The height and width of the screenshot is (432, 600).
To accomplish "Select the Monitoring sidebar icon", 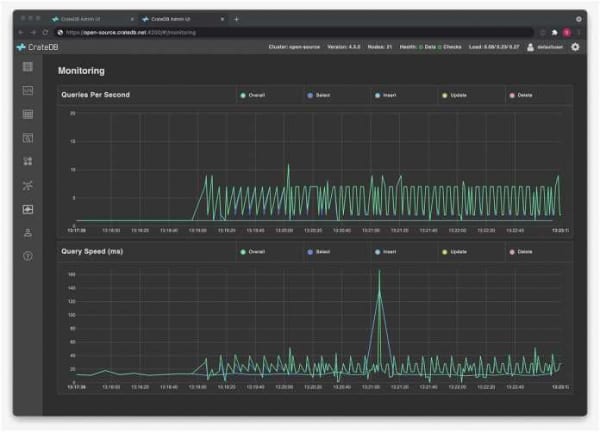I will (x=28, y=209).
